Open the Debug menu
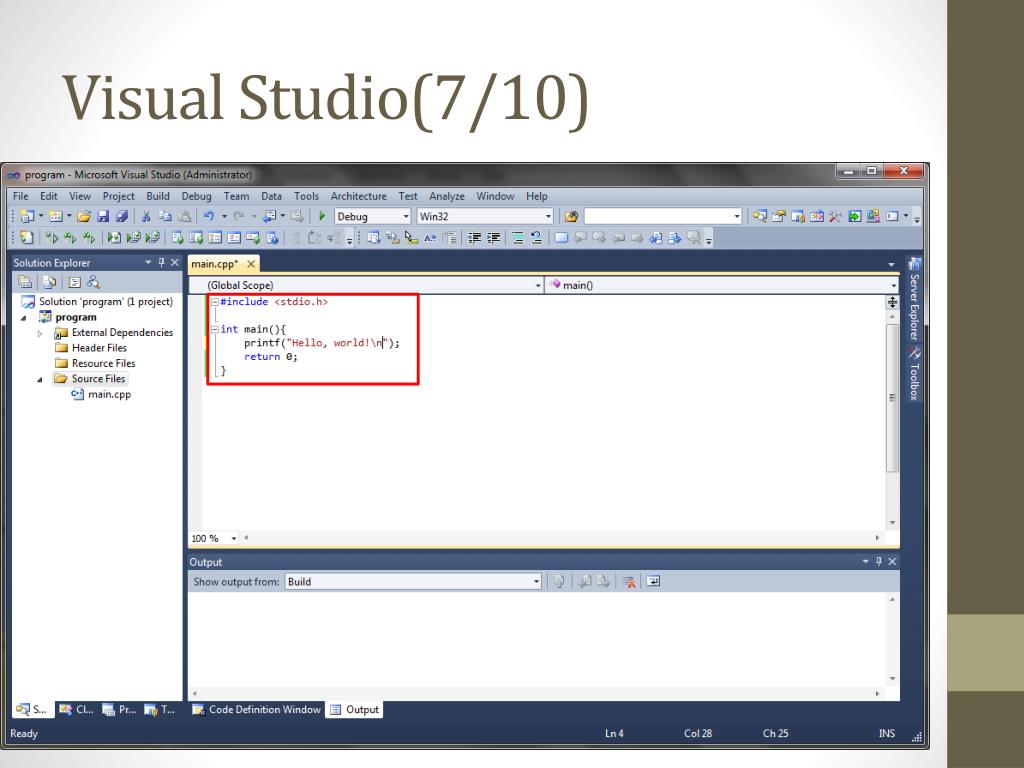 (x=196, y=196)
